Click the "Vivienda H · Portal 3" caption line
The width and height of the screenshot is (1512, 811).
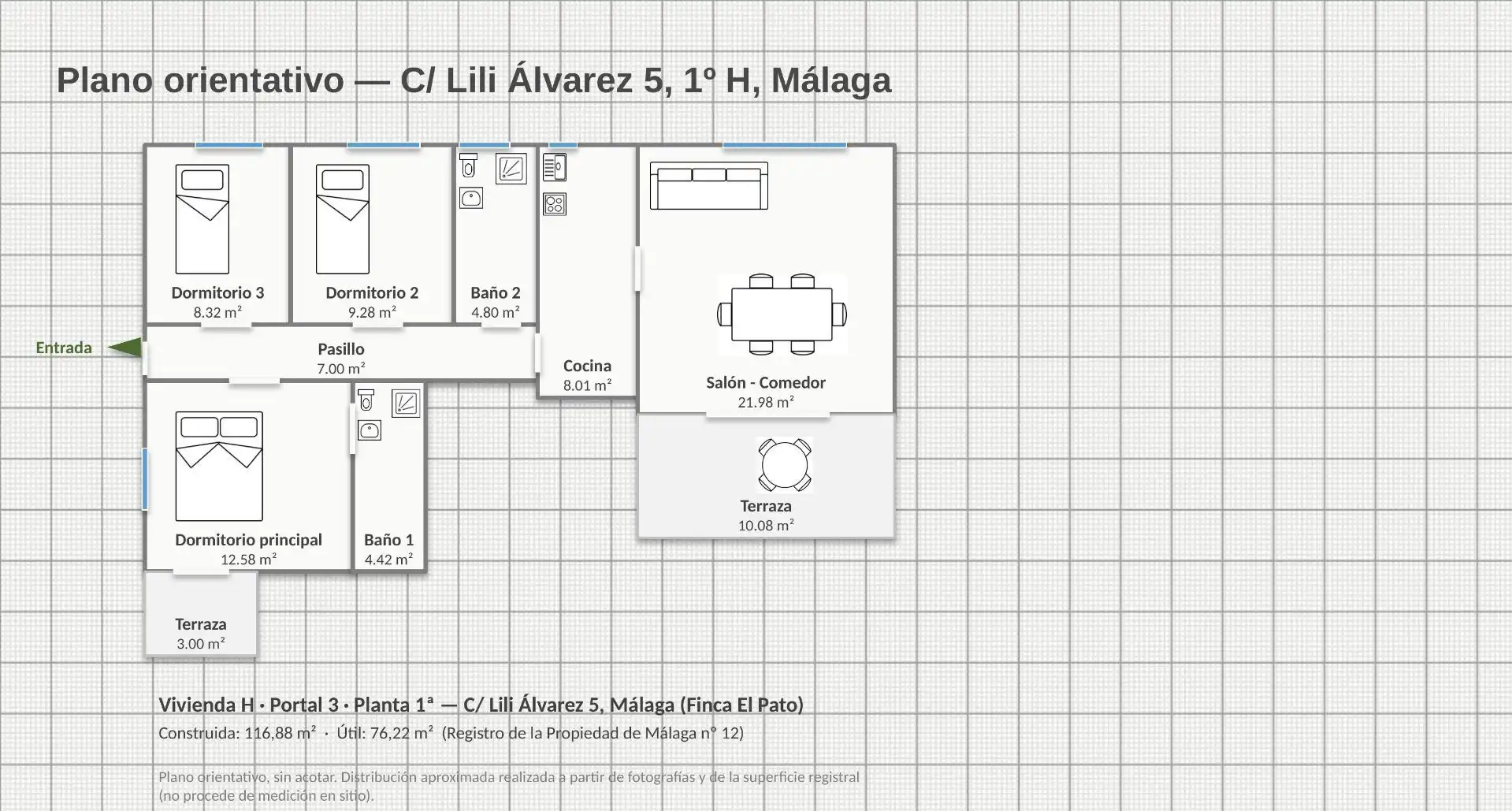click(481, 705)
